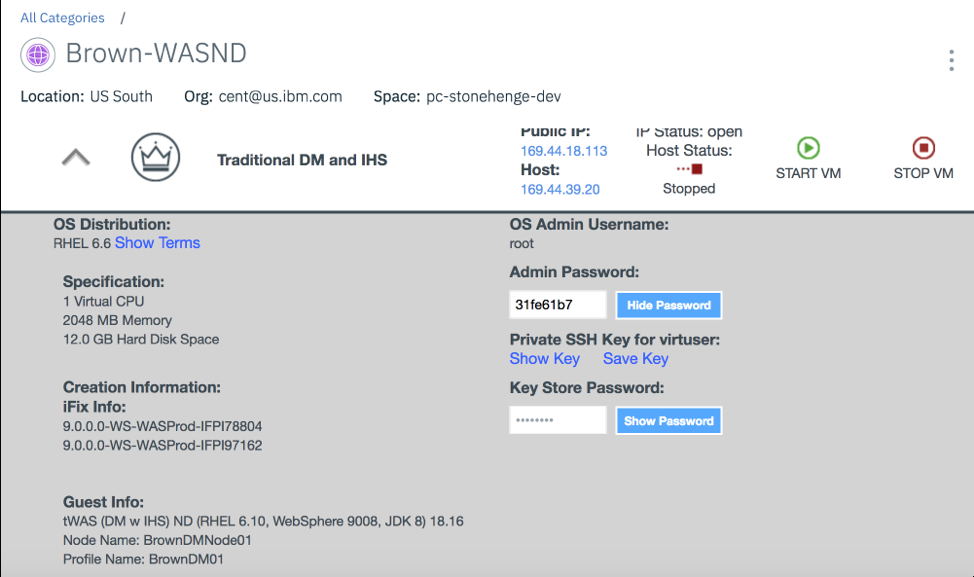Click the purple globe icon beside Brown-WASND
Viewport: 974px width, 577px height.
click(x=38, y=54)
